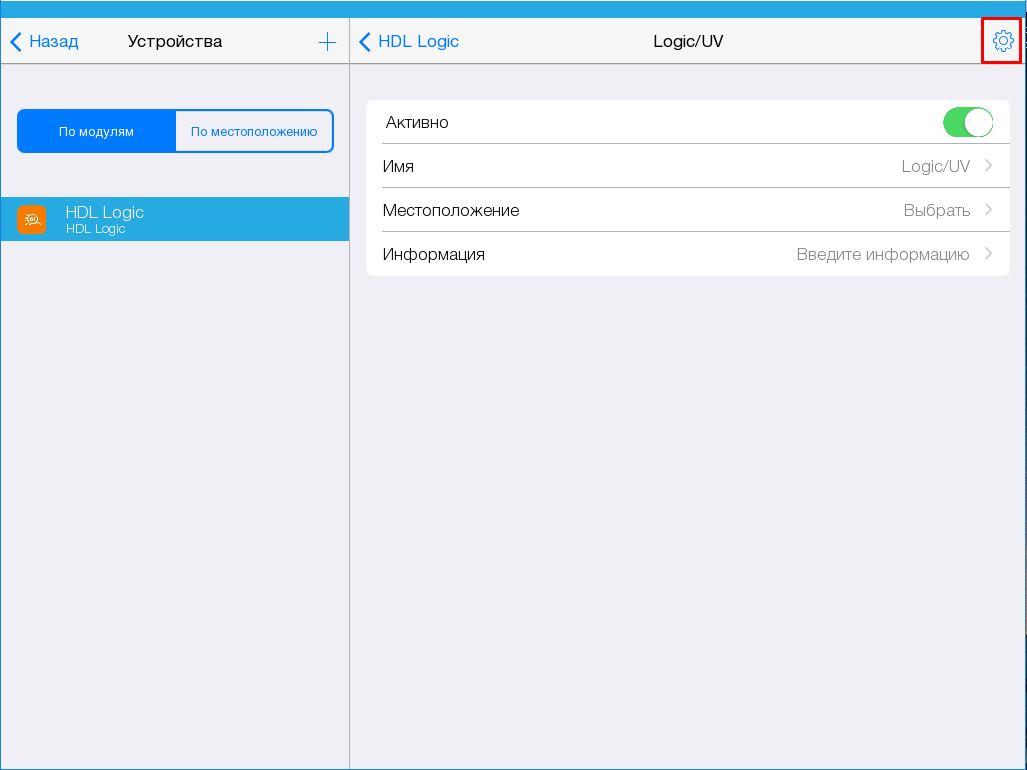Click the Местоположение row label
Viewport: 1027px width, 770px height.
tap(451, 210)
